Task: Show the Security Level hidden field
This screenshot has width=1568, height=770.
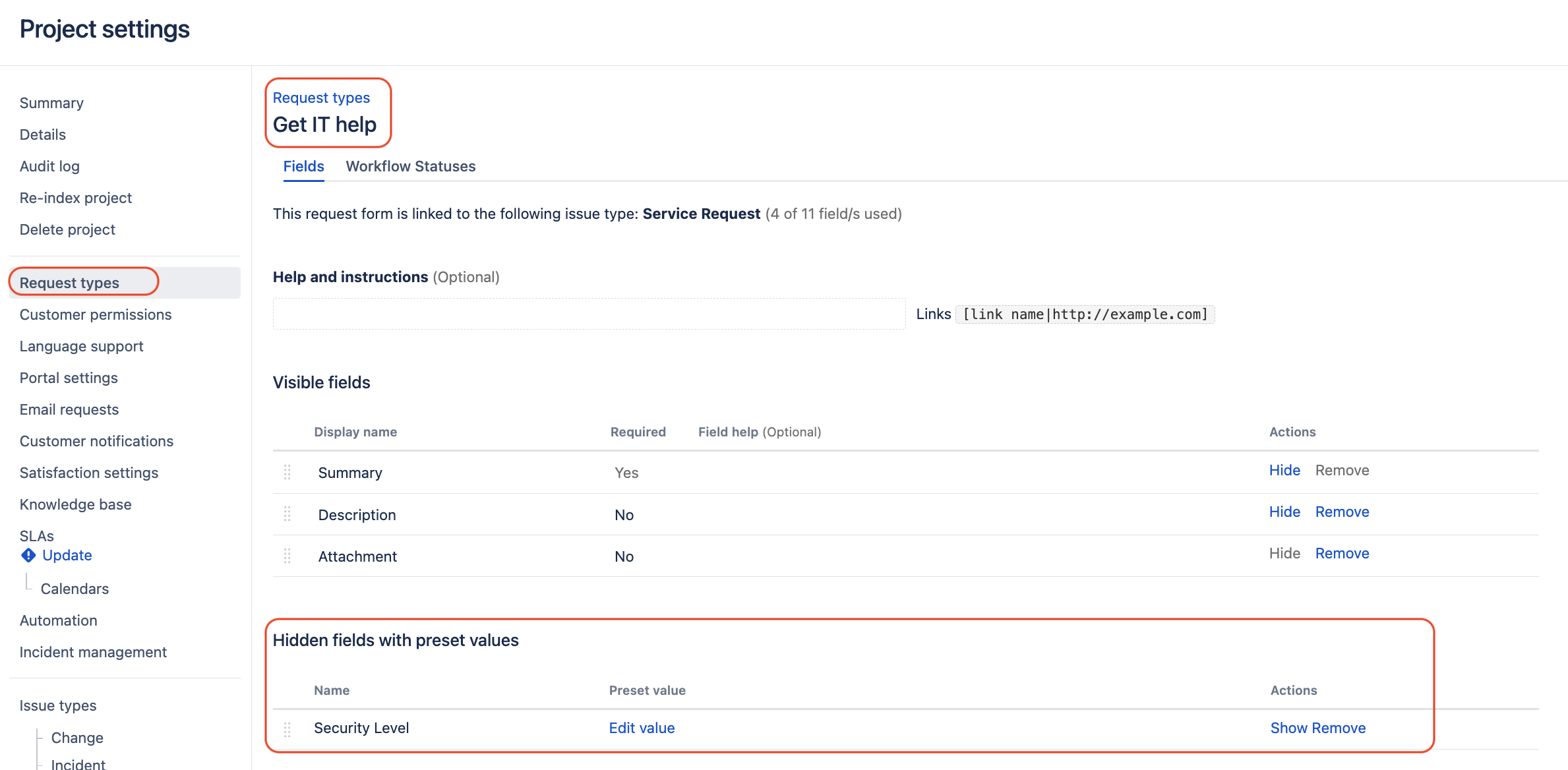Action: (x=1288, y=728)
